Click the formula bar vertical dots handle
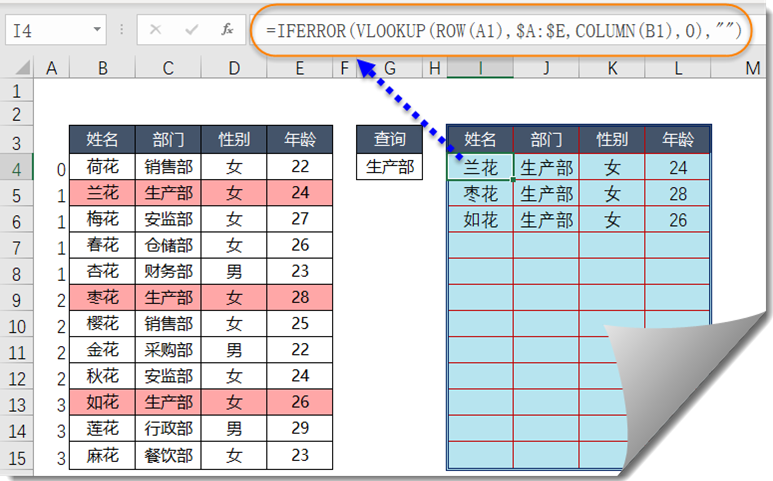Image resolution: width=773 pixels, height=481 pixels. [121, 30]
